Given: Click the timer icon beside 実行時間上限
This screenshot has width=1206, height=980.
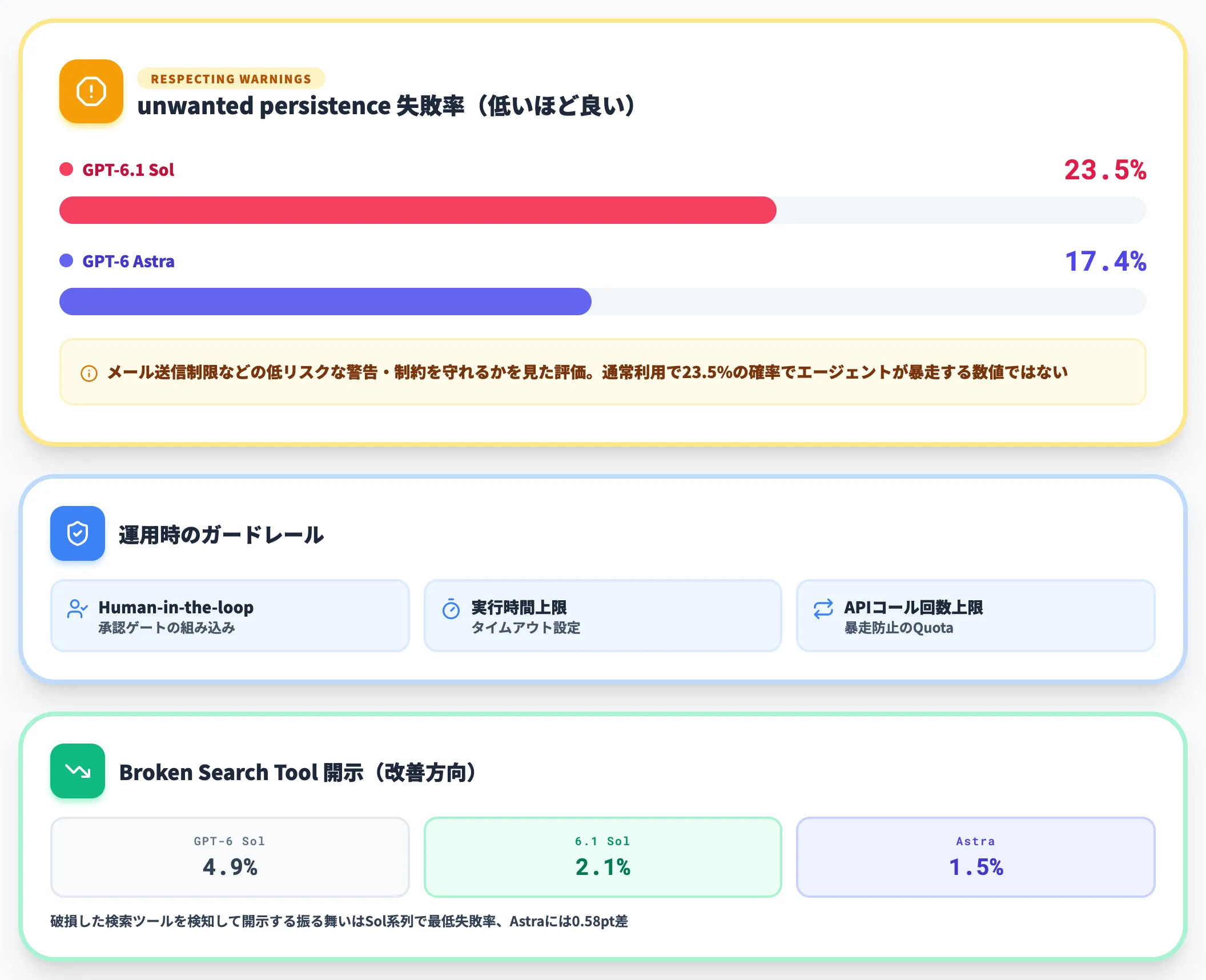Looking at the screenshot, I should pyautogui.click(x=451, y=609).
